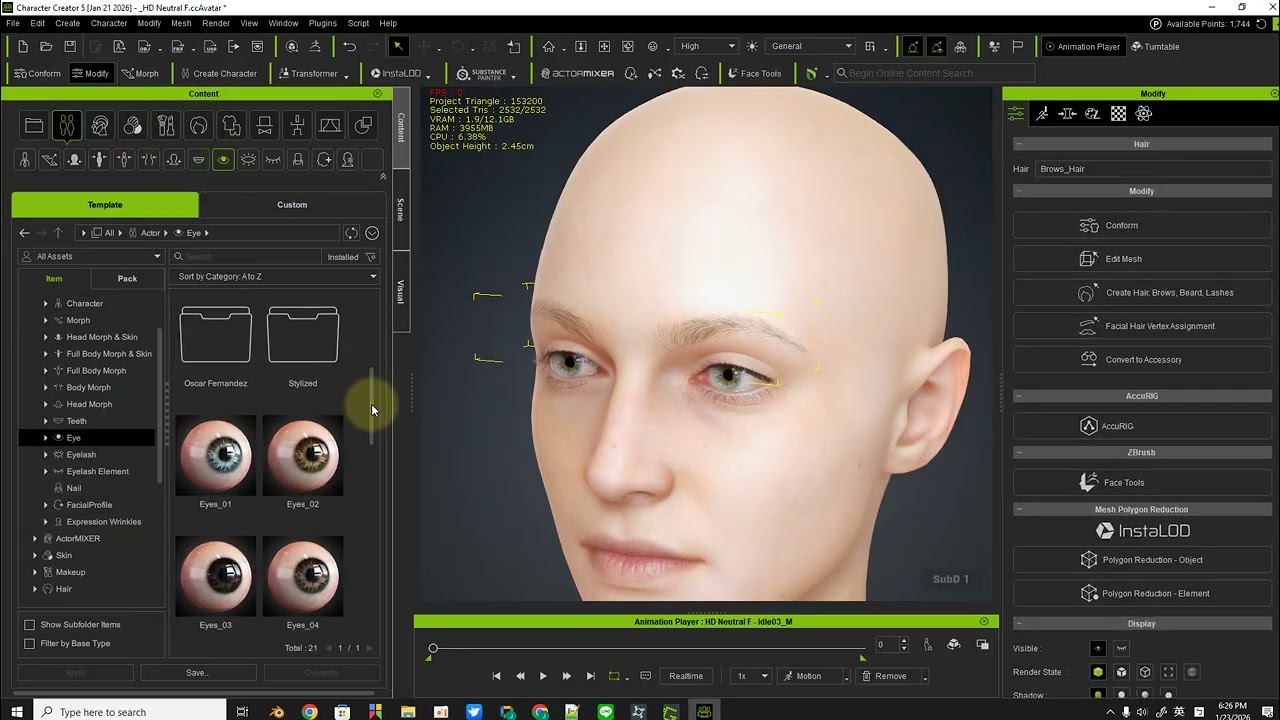The height and width of the screenshot is (720, 1280).
Task: Select the AccuRIG icon in Modify panel
Action: click(1088, 426)
